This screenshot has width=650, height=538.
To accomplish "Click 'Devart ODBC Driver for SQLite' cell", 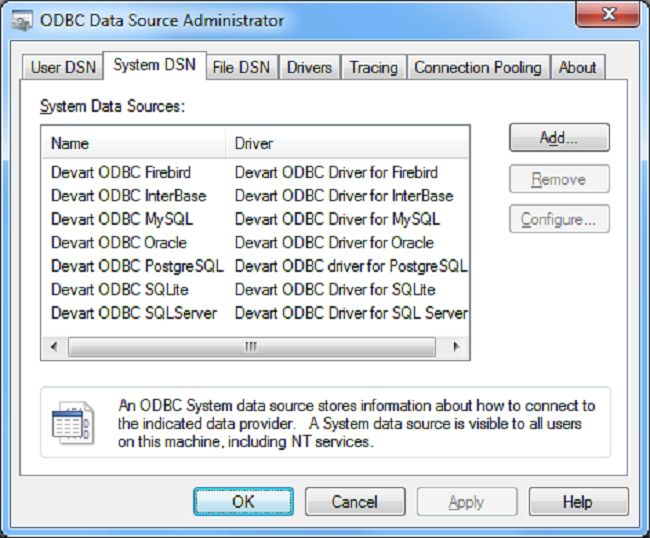I will tap(335, 289).
